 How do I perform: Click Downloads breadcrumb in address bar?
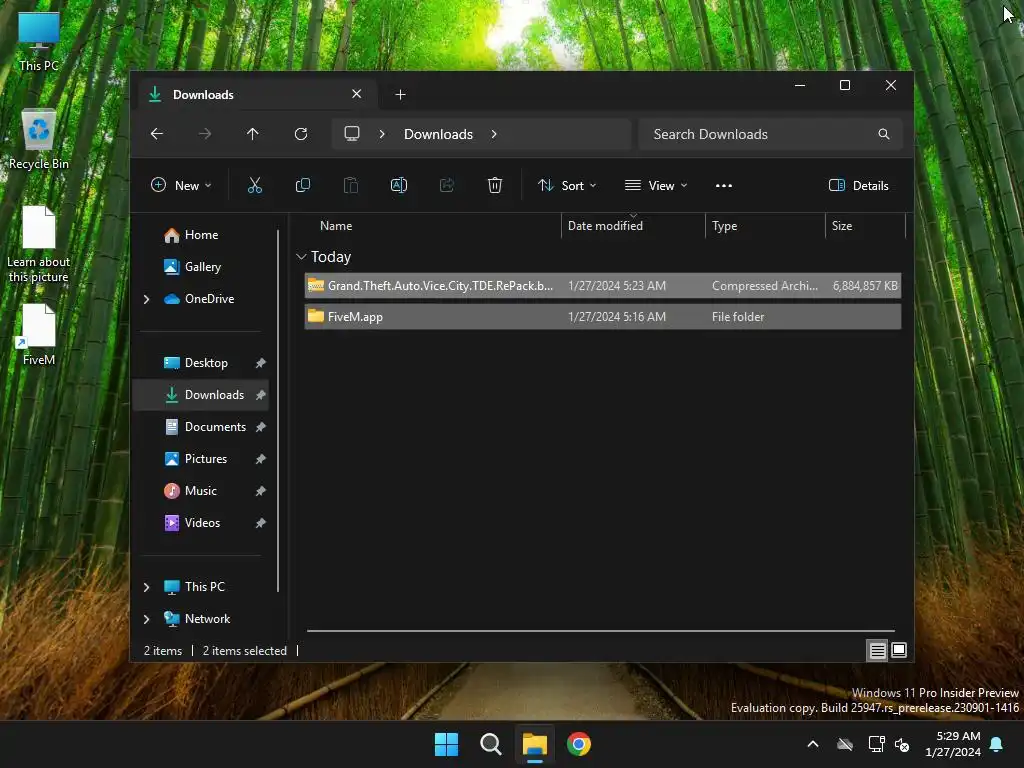point(438,134)
